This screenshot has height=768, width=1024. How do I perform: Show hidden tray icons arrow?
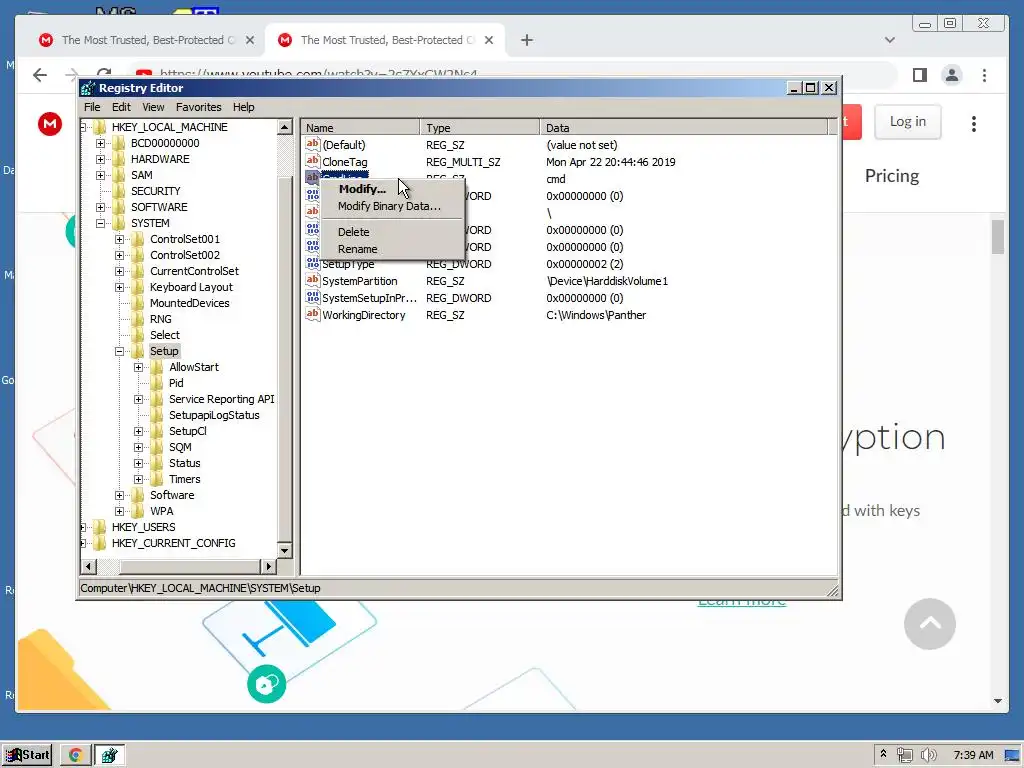click(x=883, y=754)
